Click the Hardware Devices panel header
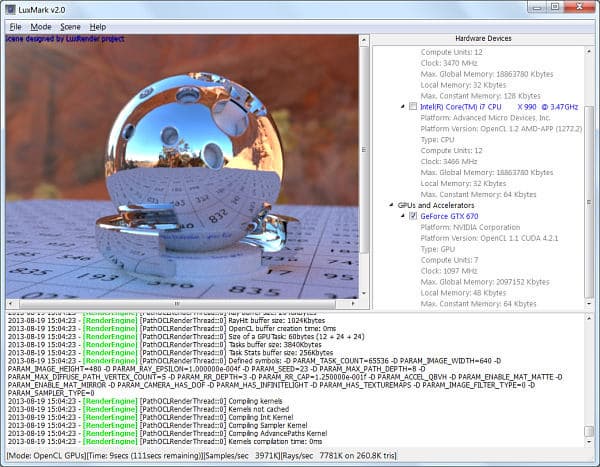Screen dimensions: 600x467 (x=483, y=38)
